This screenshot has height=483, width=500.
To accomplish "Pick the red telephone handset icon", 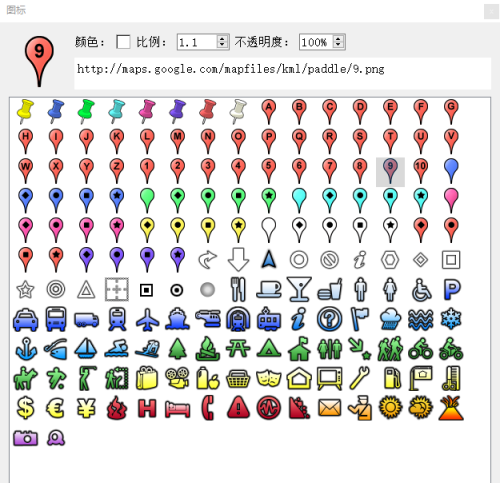I will [x=208, y=408].
